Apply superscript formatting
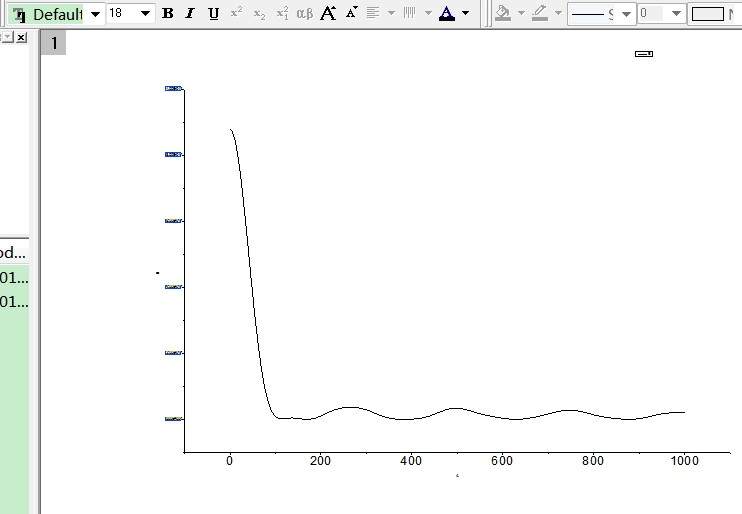 coord(236,13)
